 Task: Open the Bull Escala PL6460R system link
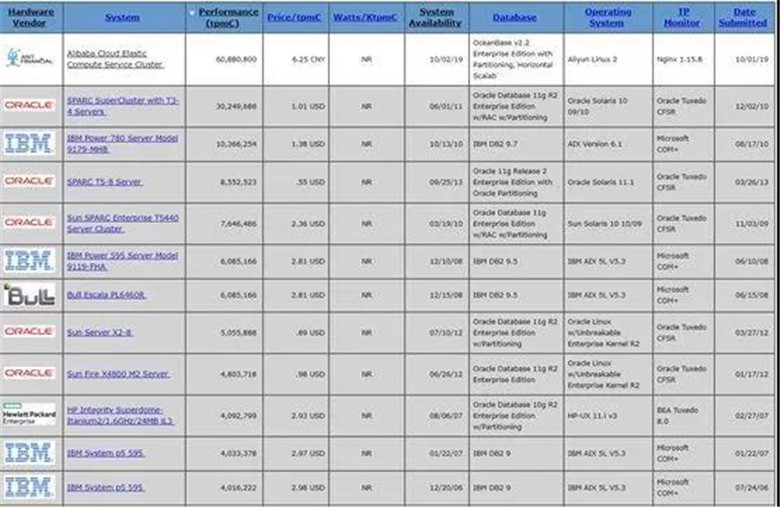[x=106, y=295]
